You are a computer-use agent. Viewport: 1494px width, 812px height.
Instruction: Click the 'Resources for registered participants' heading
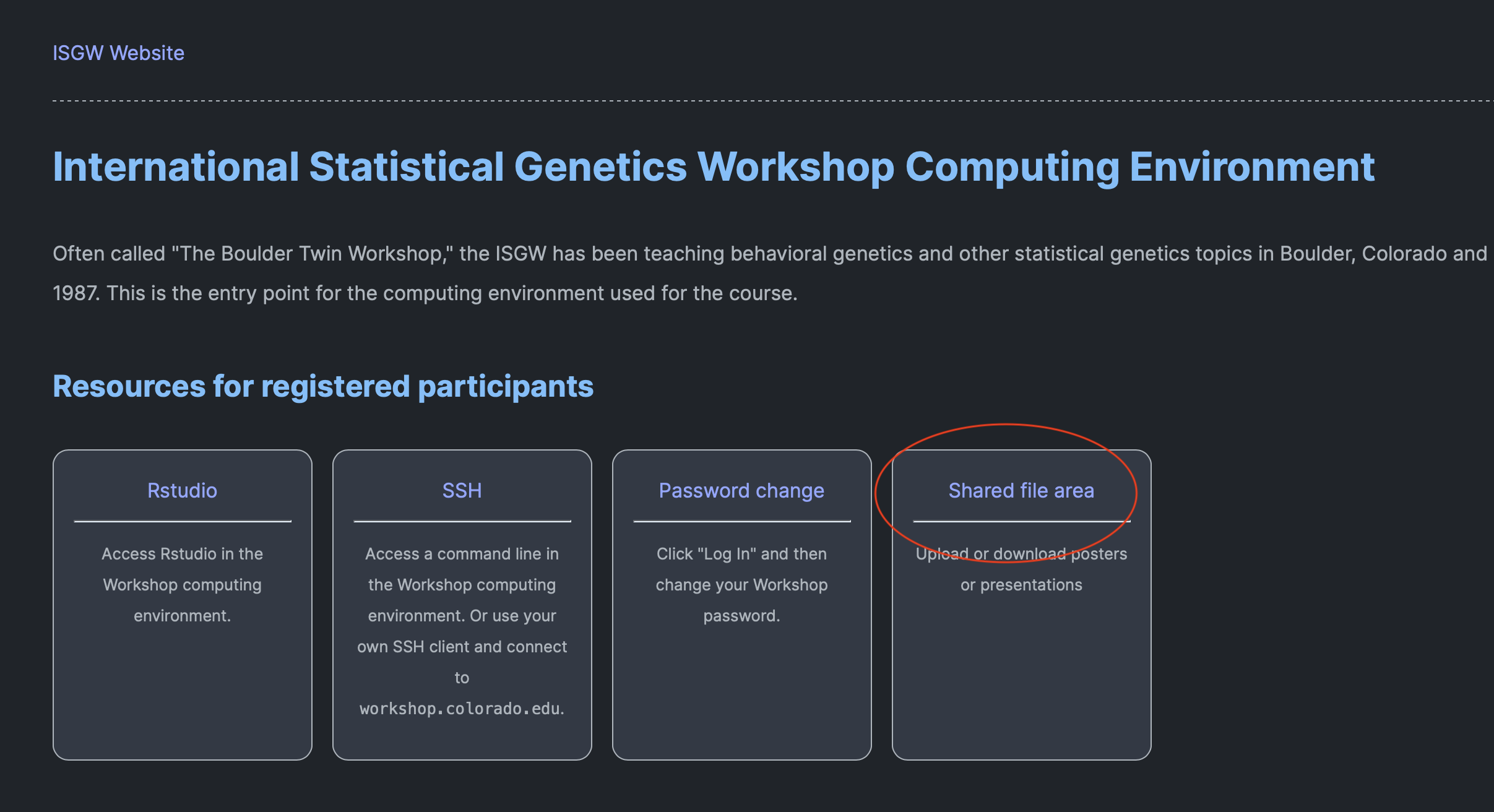click(323, 386)
